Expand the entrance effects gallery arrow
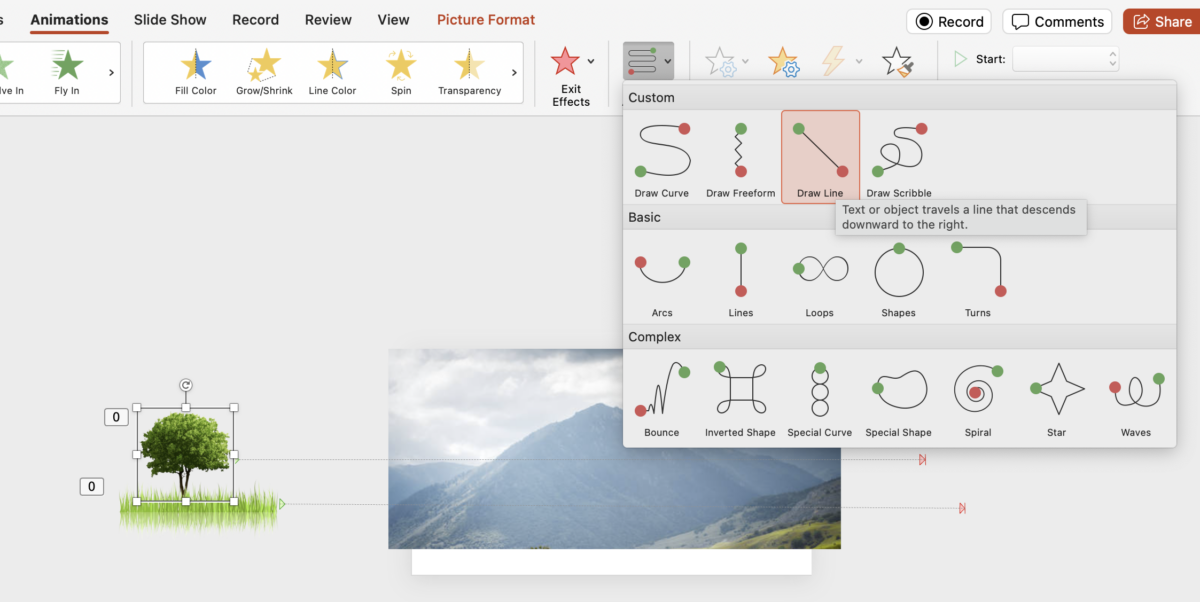Viewport: 1200px width, 602px height. [111, 72]
